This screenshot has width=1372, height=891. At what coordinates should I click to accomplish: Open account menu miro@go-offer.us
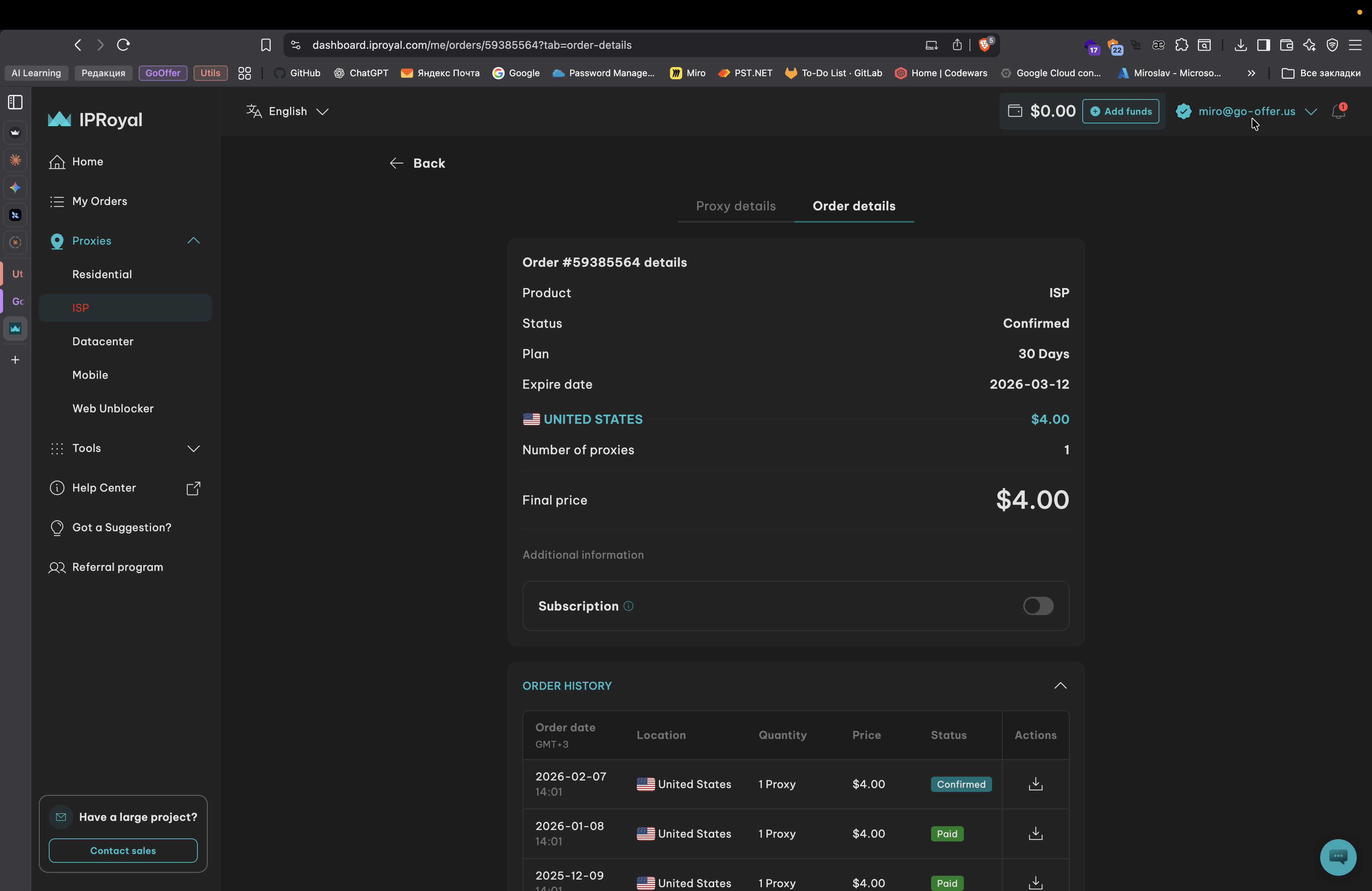tap(1246, 111)
